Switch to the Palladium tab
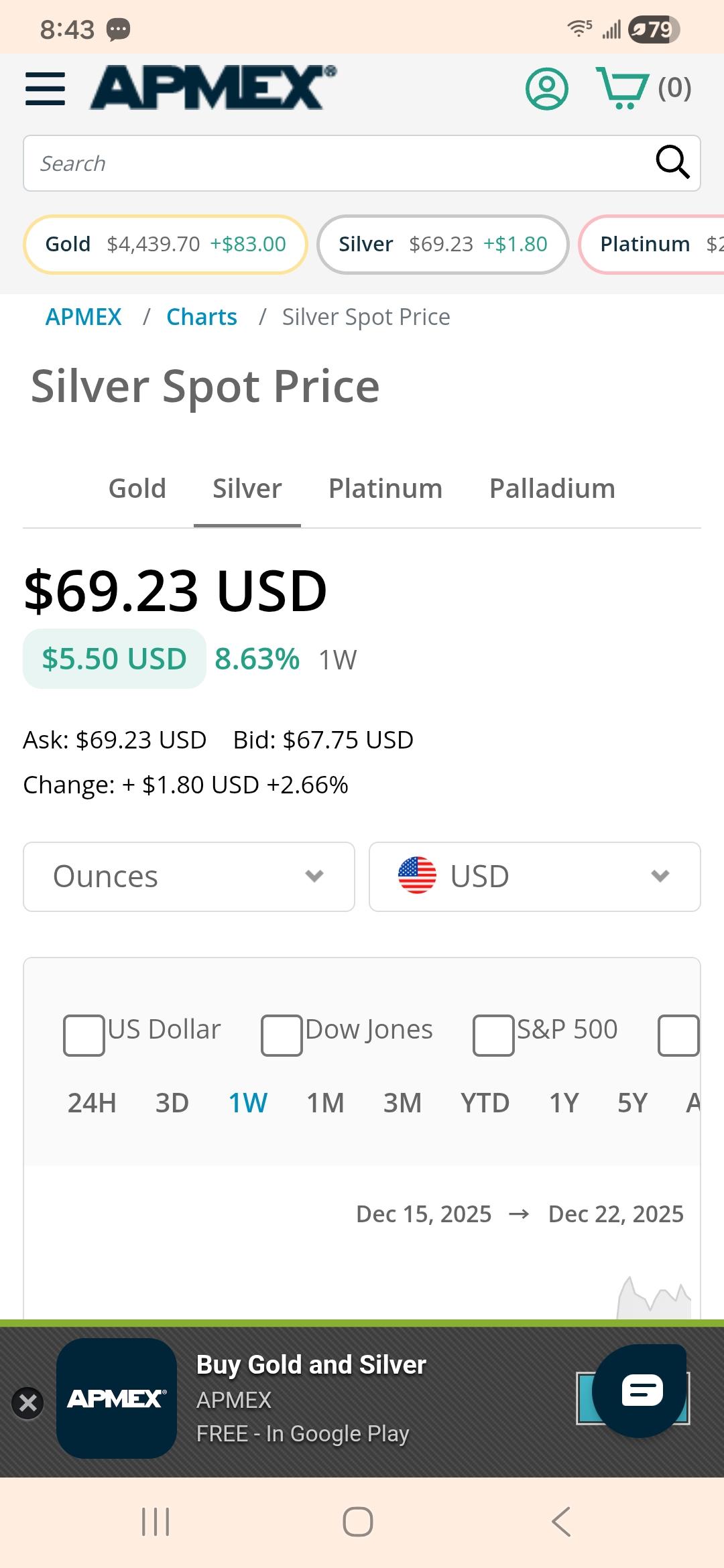 pos(552,488)
